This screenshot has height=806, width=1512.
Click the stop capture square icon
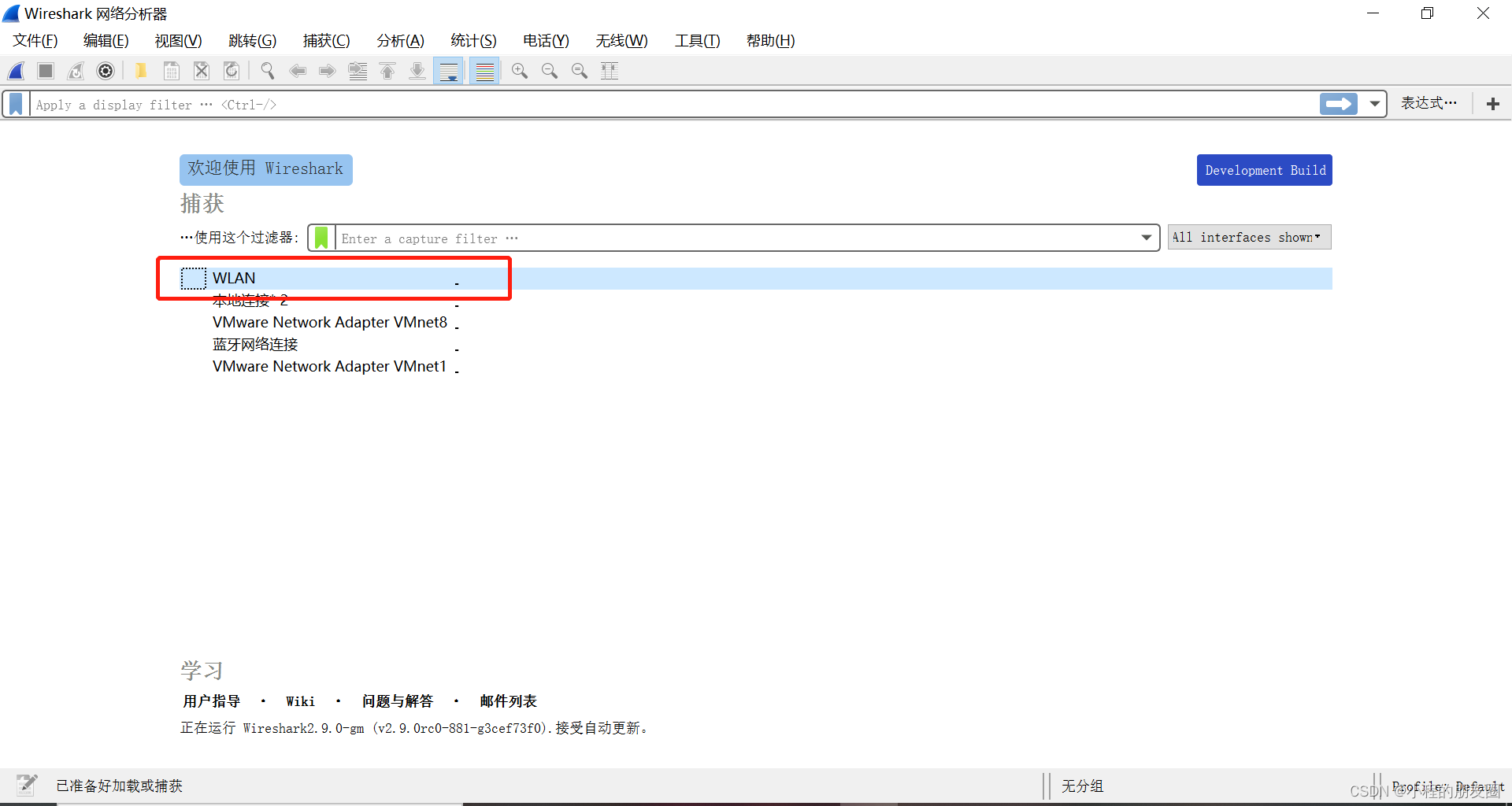coord(46,71)
